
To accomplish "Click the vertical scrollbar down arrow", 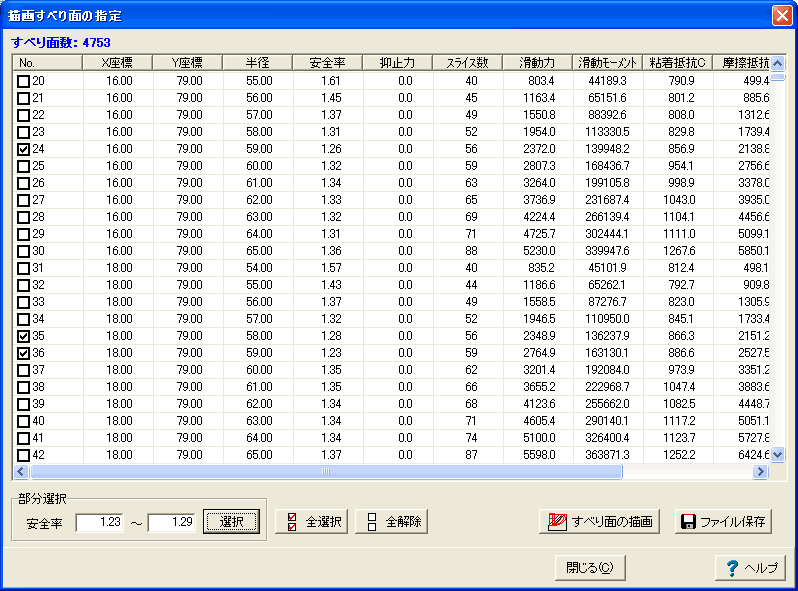I will tap(778, 455).
